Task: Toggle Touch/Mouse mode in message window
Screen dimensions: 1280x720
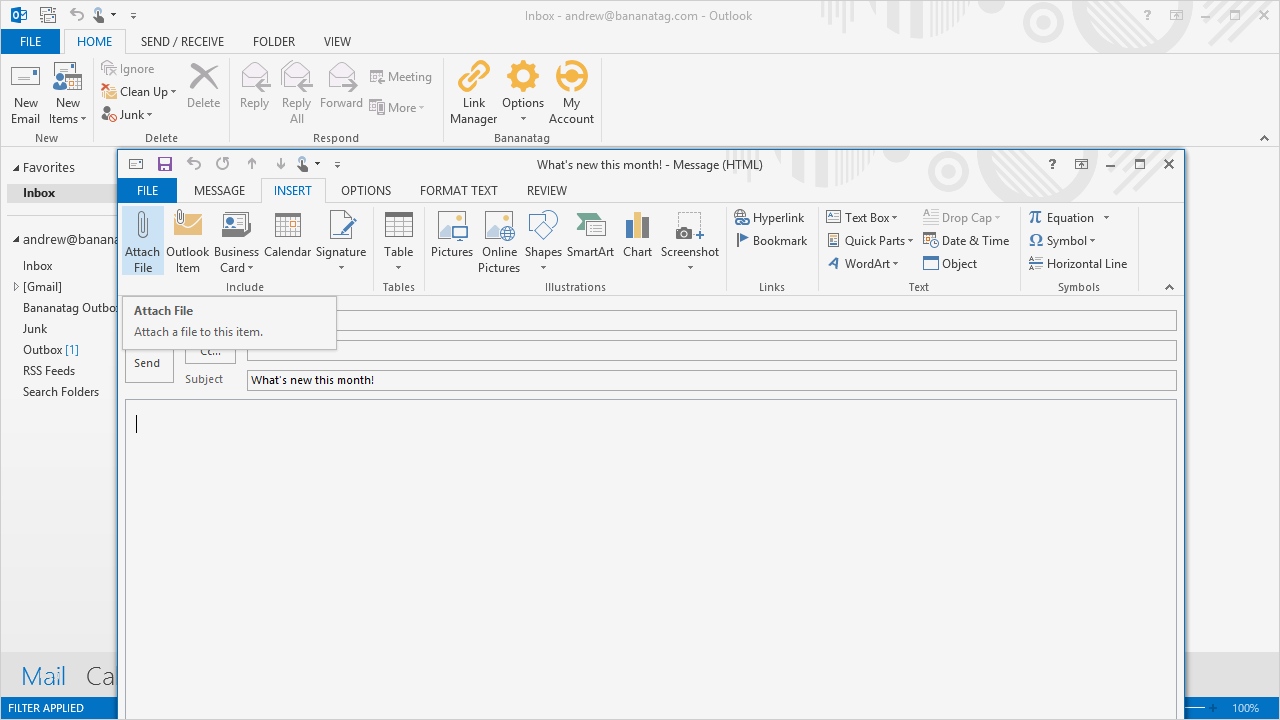Action: tap(308, 164)
